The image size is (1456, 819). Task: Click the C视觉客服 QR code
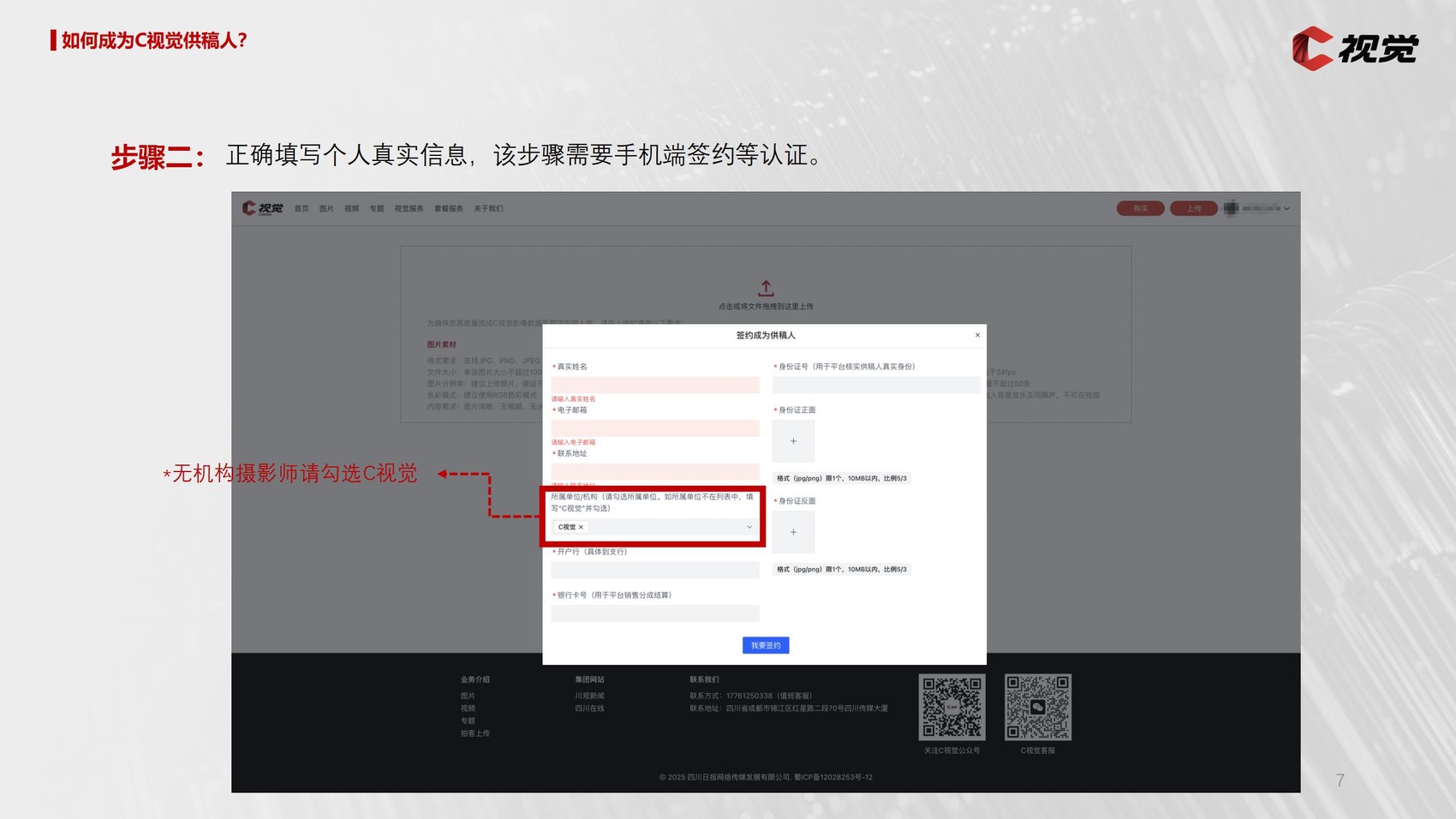[1037, 707]
